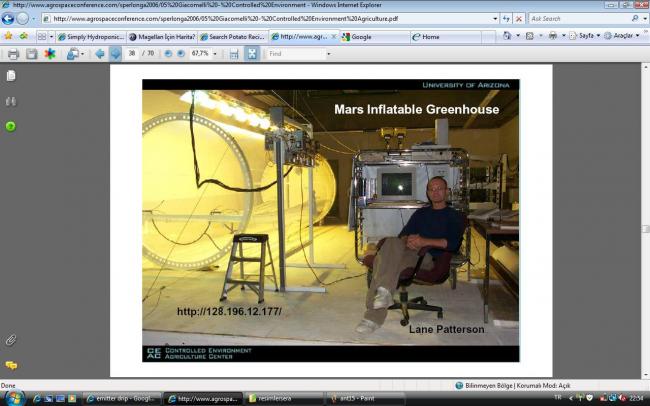Image resolution: width=650 pixels, height=406 pixels.
Task: Switch to the Paint taskbar window
Action: coord(364,399)
